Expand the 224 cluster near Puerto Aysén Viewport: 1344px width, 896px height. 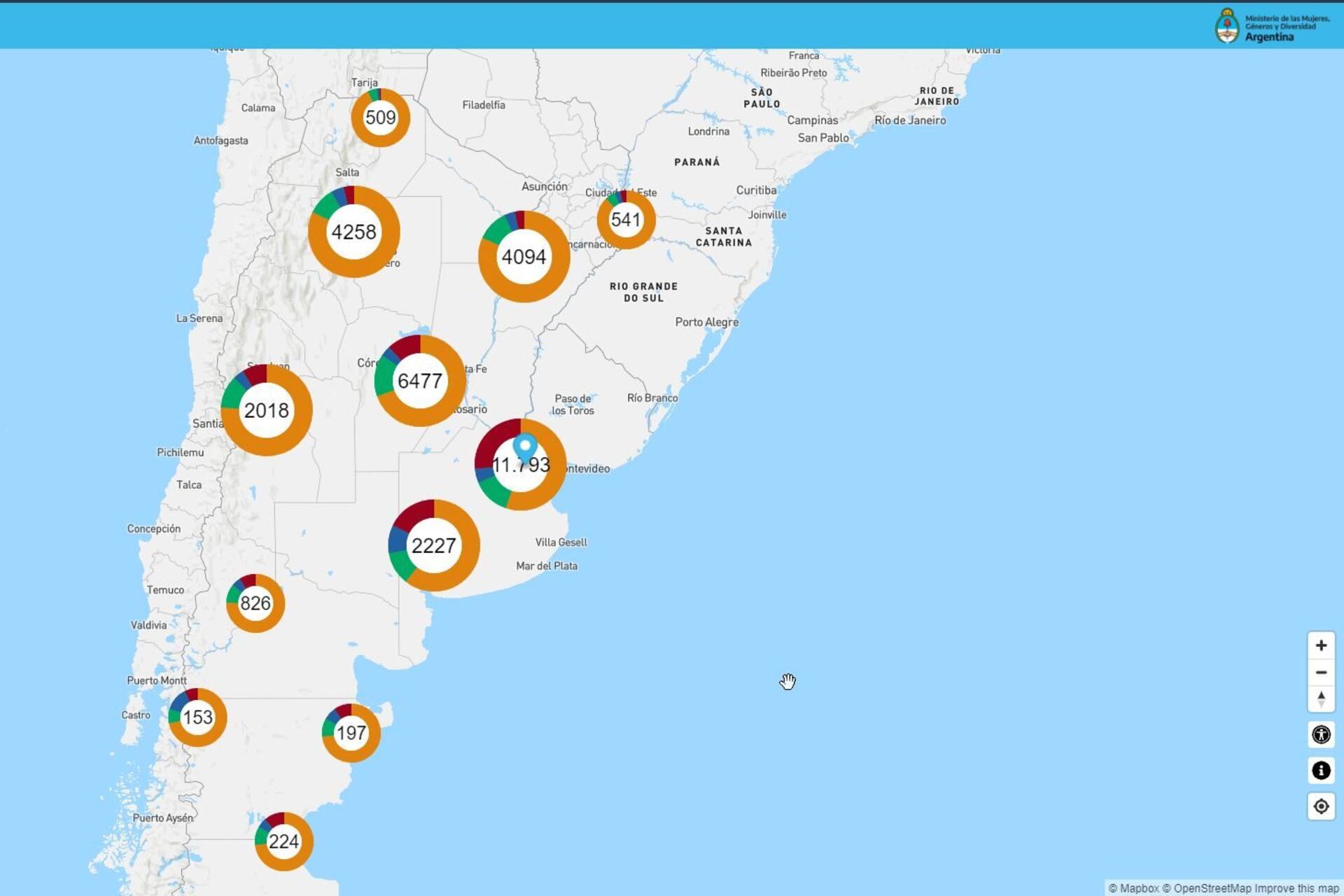pos(283,841)
